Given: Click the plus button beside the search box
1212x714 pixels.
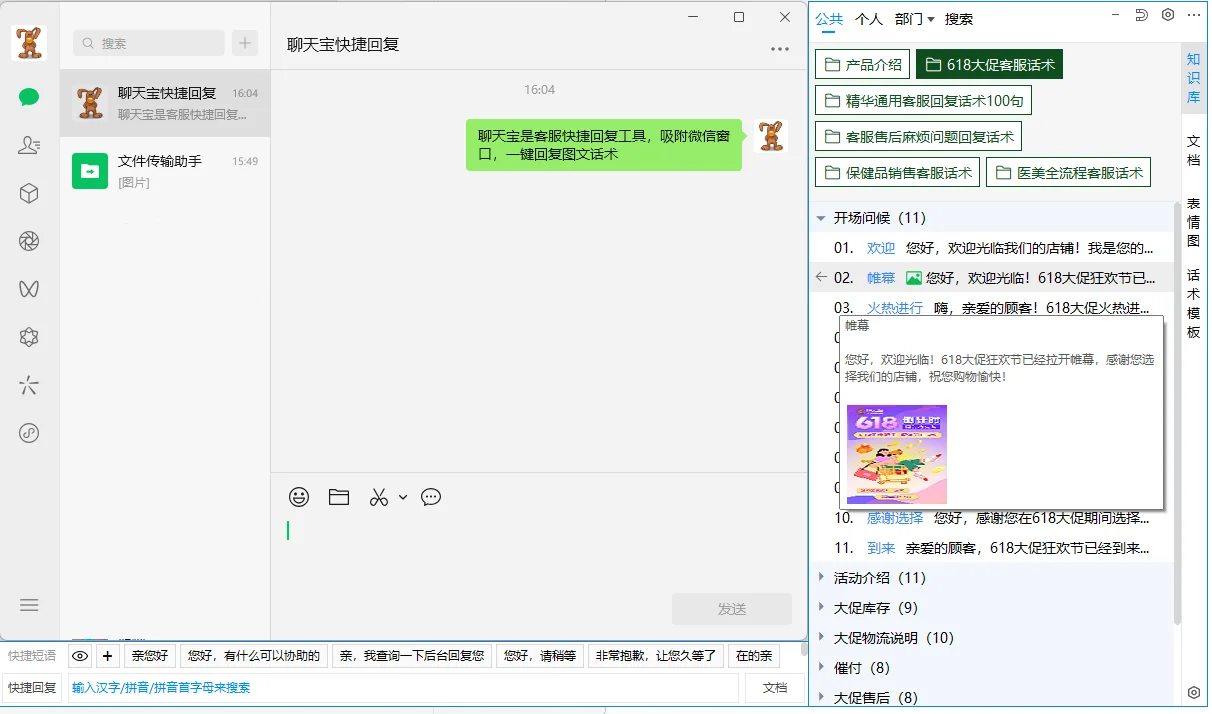Looking at the screenshot, I should tap(245, 43).
